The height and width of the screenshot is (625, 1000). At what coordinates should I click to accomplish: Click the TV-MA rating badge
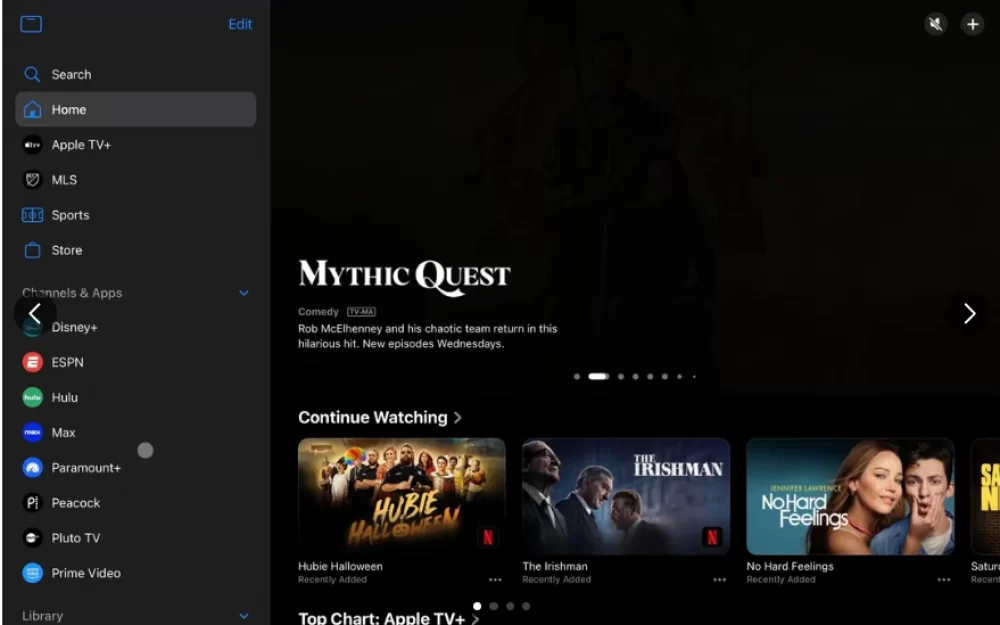point(361,312)
